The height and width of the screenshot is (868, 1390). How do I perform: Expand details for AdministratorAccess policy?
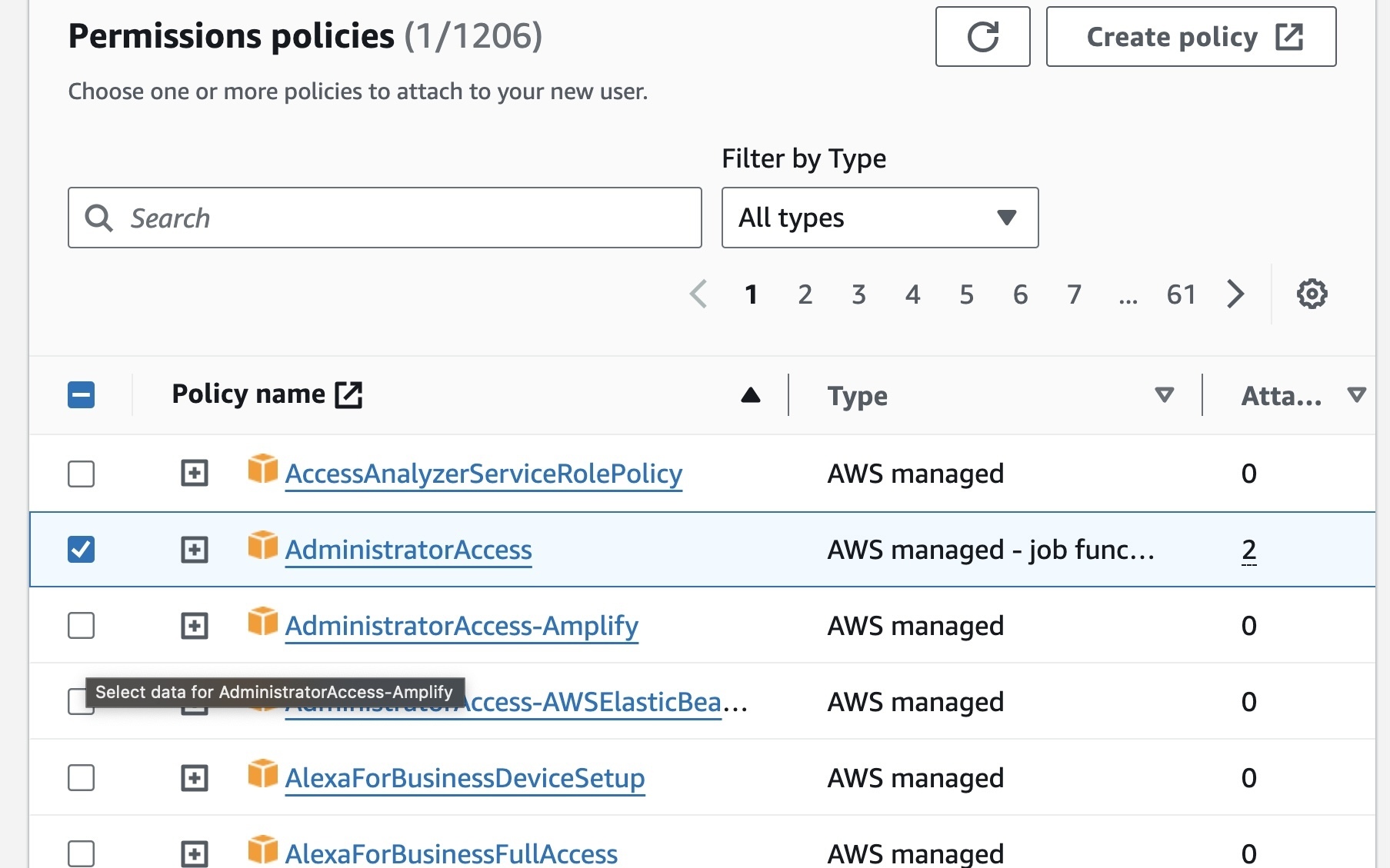pos(195,550)
